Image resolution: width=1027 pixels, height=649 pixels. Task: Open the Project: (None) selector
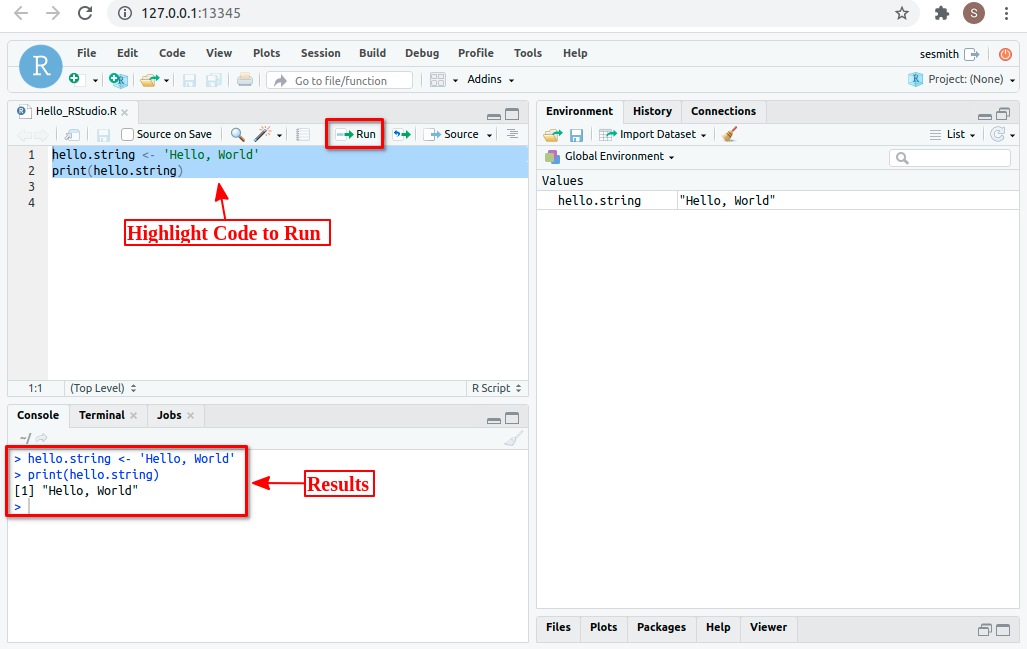pos(966,78)
